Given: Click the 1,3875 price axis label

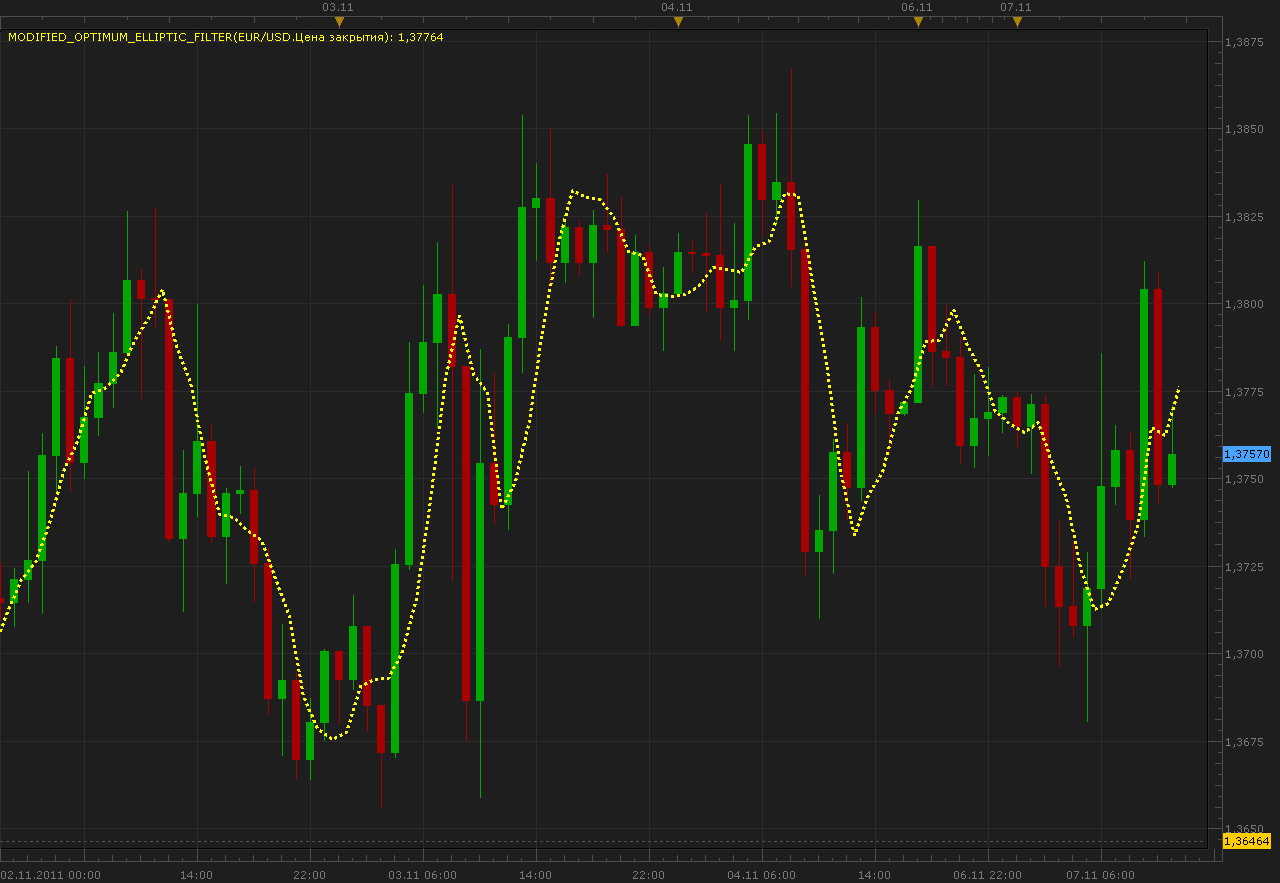Looking at the screenshot, I should [1243, 41].
